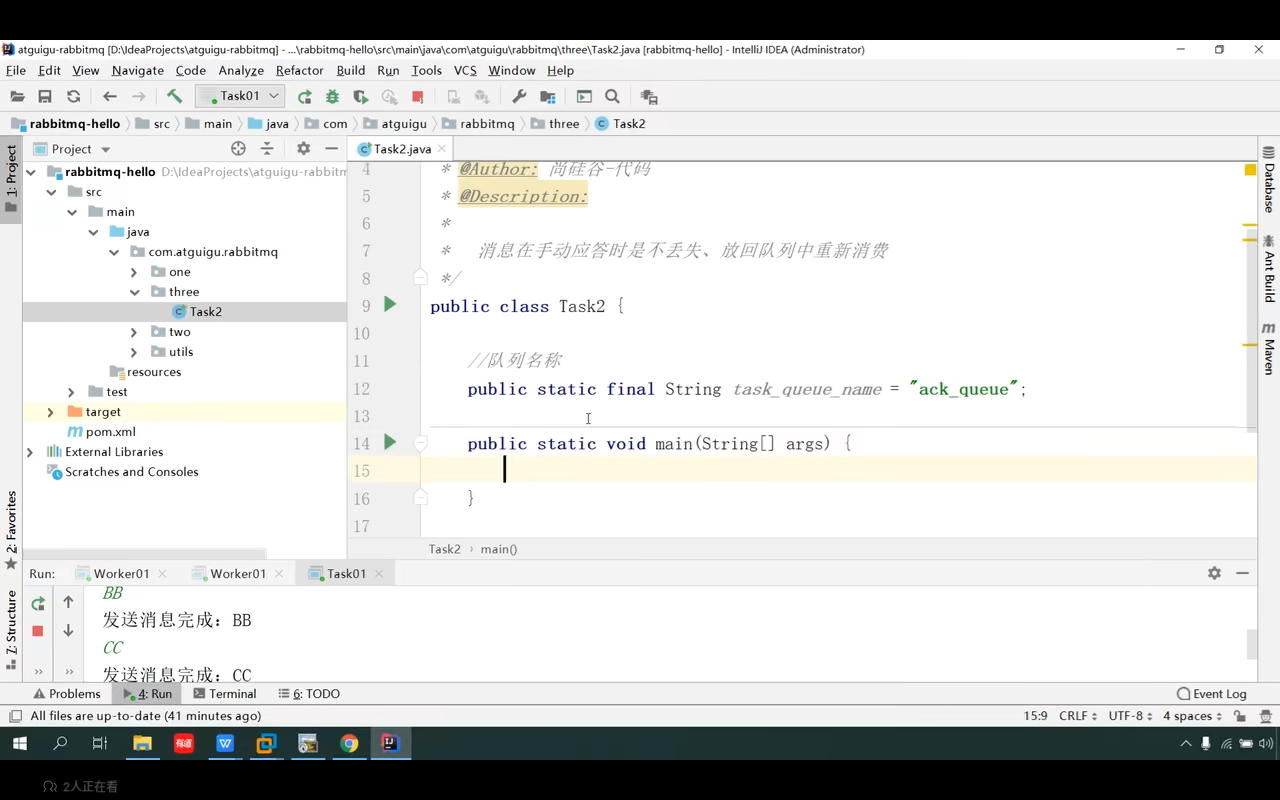Open the Windows Start menu
This screenshot has width=1280, height=800.
(x=19, y=743)
